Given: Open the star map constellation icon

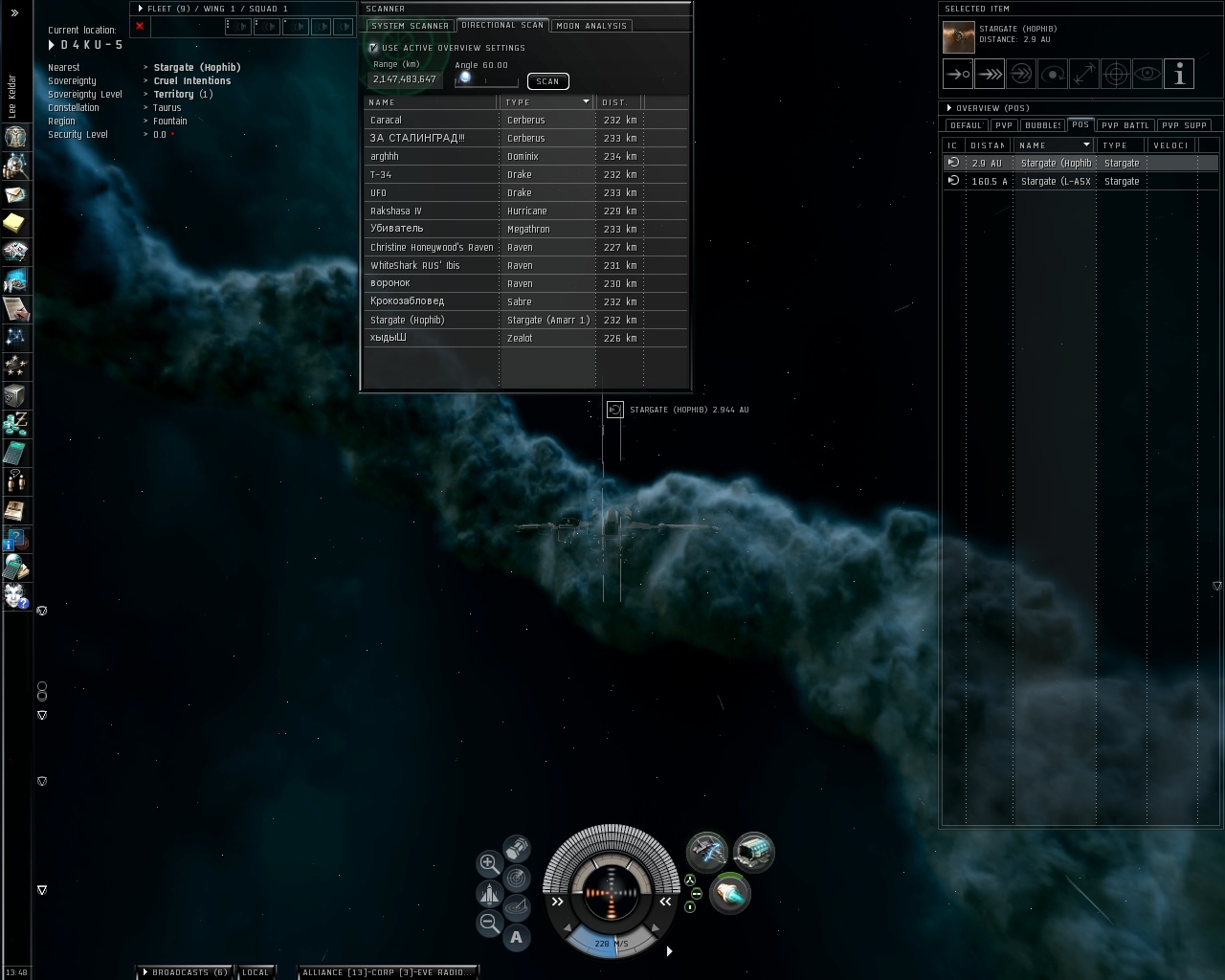Looking at the screenshot, I should coord(16,338).
